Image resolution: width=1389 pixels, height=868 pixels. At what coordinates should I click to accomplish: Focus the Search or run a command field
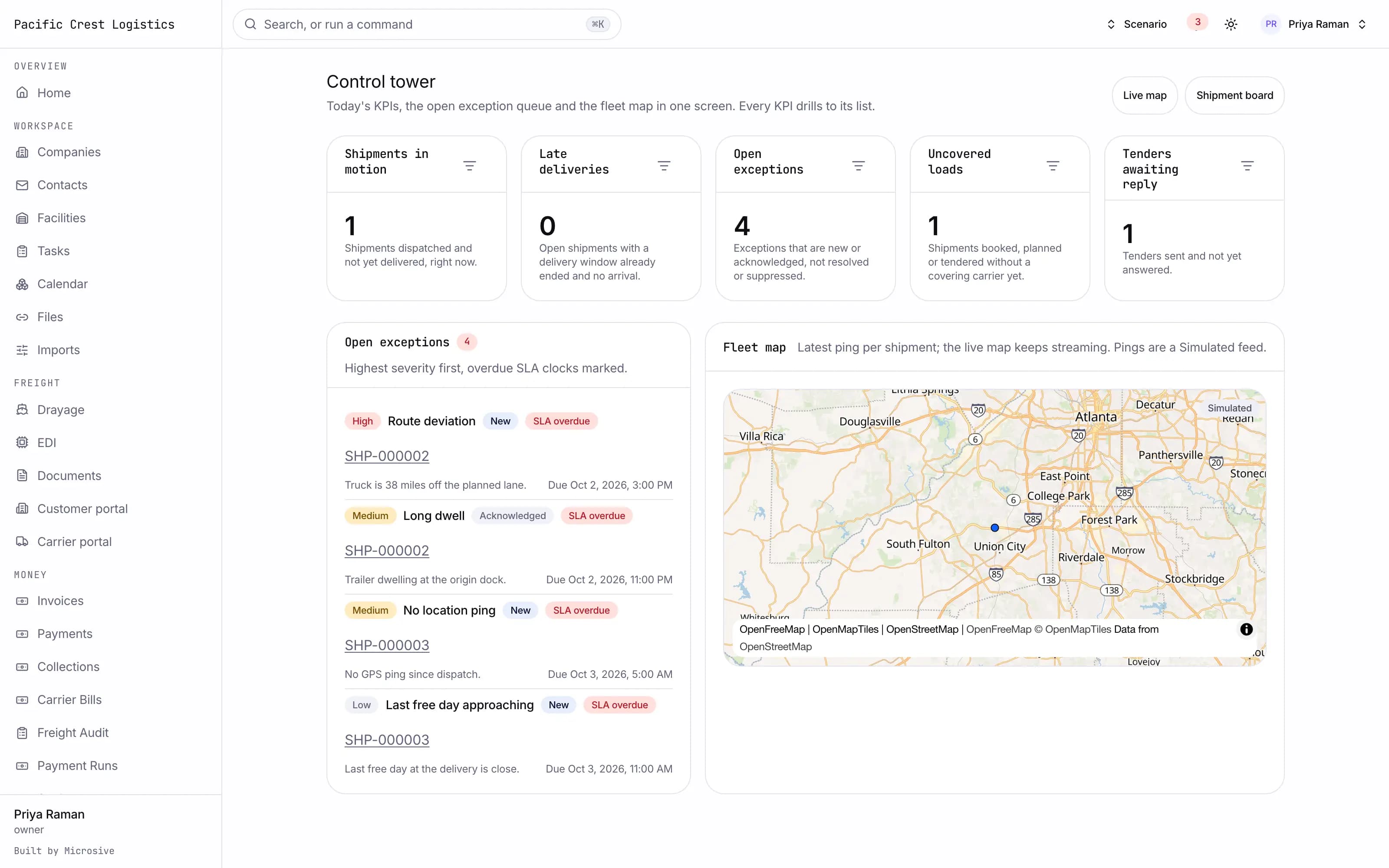coord(426,24)
